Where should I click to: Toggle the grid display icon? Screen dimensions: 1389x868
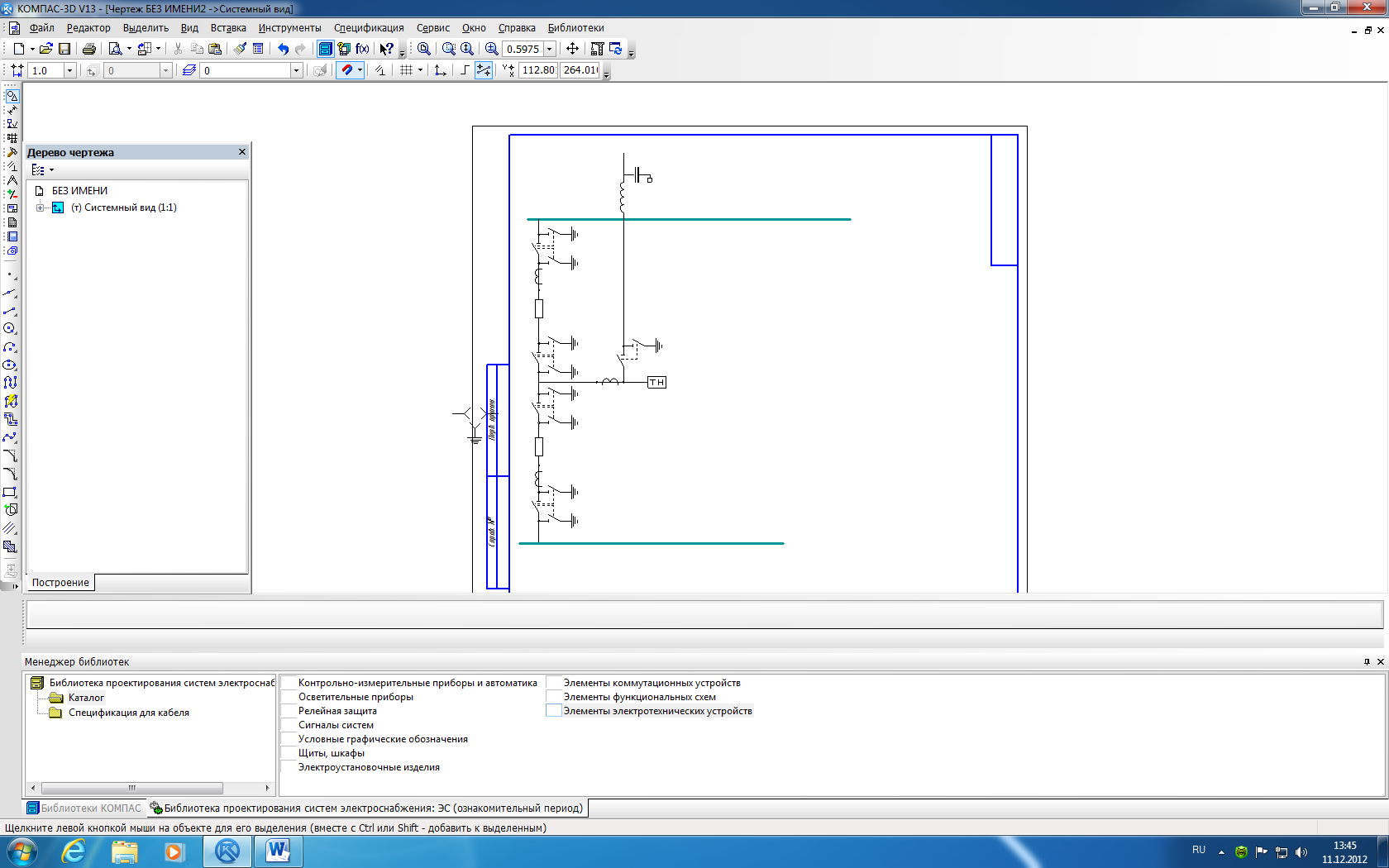(406, 70)
